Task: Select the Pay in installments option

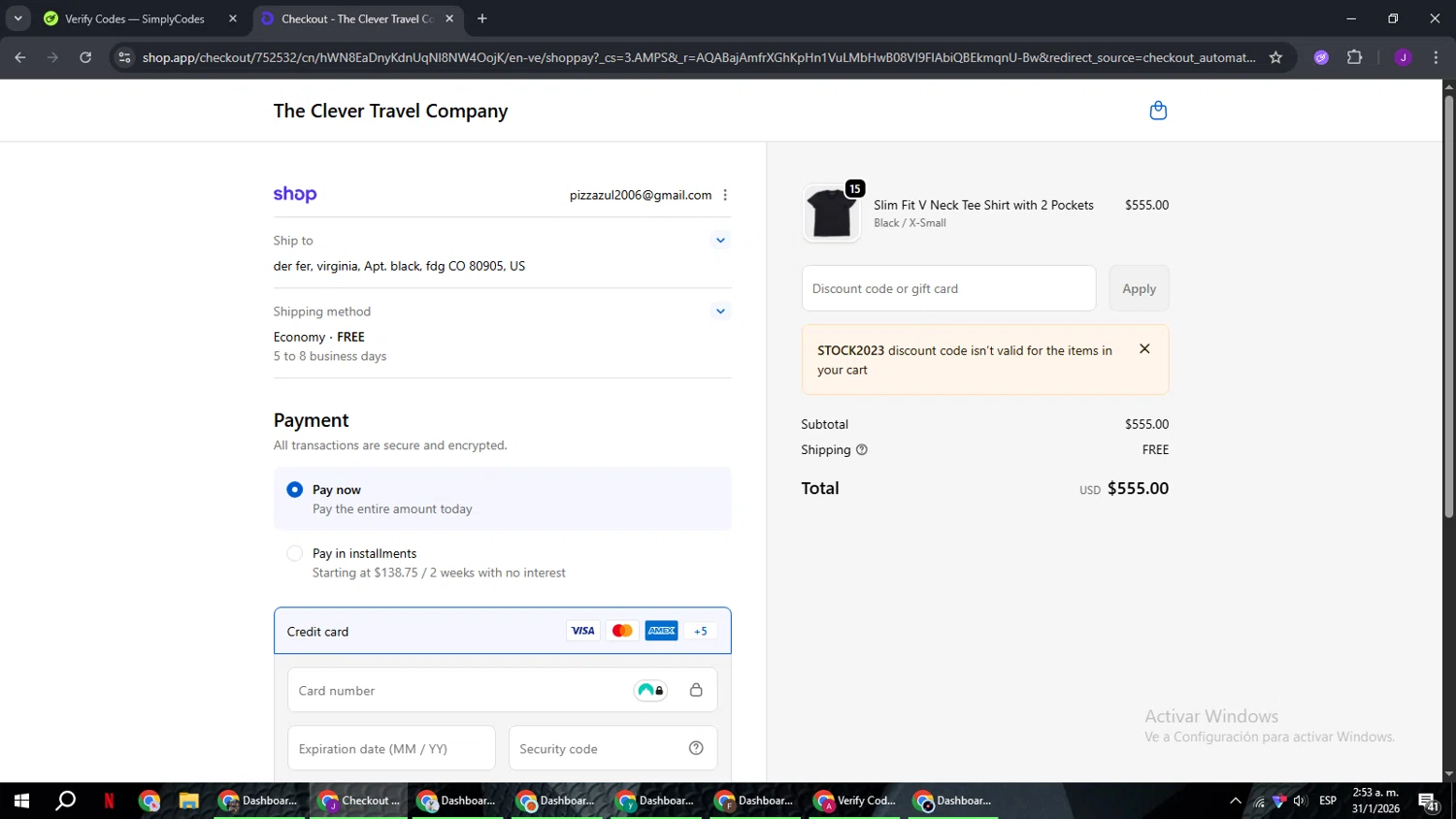Action: click(x=502, y=563)
